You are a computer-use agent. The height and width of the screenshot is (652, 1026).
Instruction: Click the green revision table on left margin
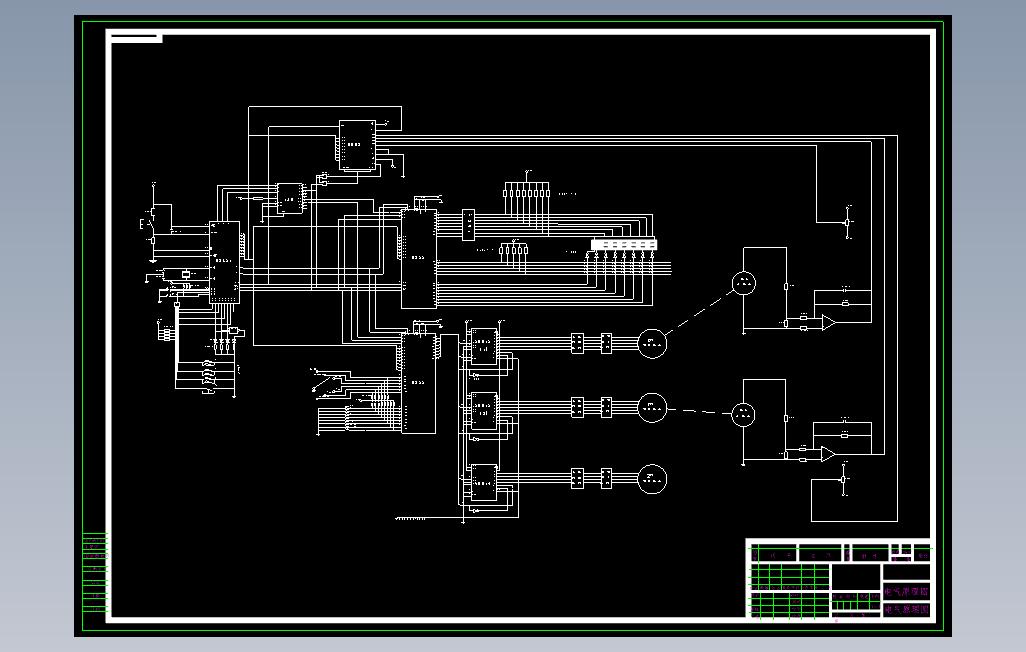[x=95, y=573]
